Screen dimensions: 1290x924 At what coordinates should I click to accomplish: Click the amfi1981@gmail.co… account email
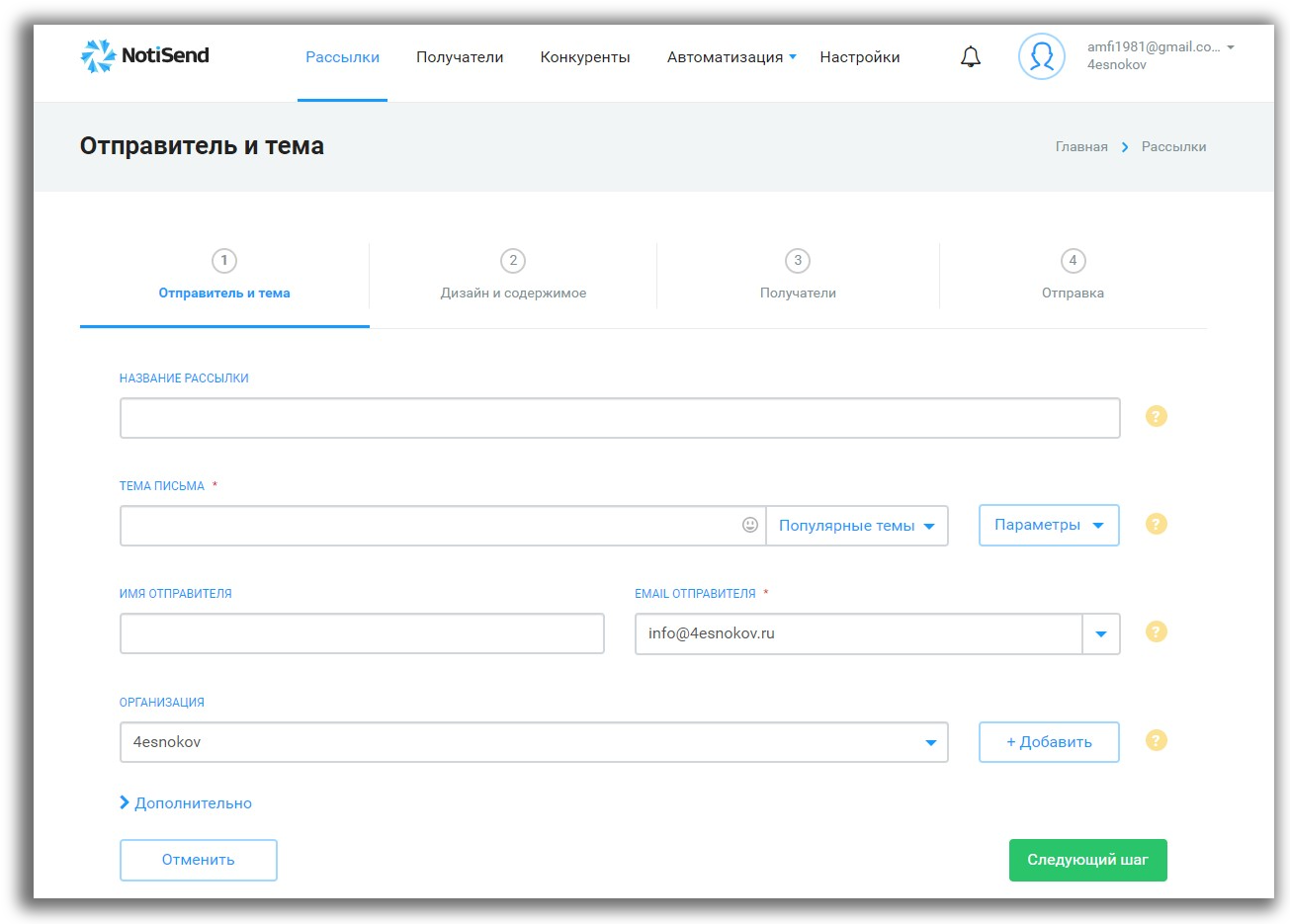click(x=1154, y=46)
